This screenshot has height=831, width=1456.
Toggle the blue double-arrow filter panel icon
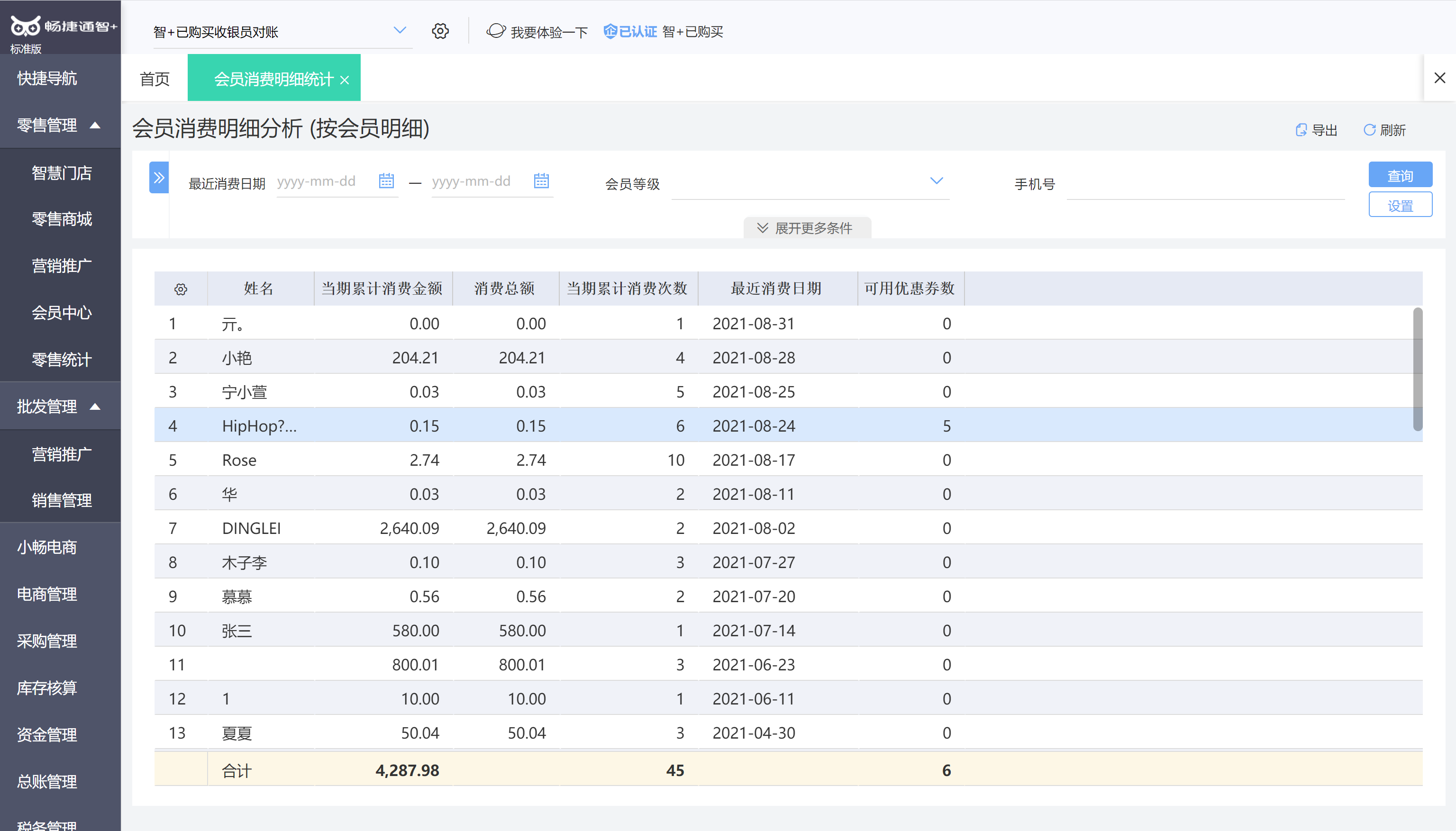[159, 178]
